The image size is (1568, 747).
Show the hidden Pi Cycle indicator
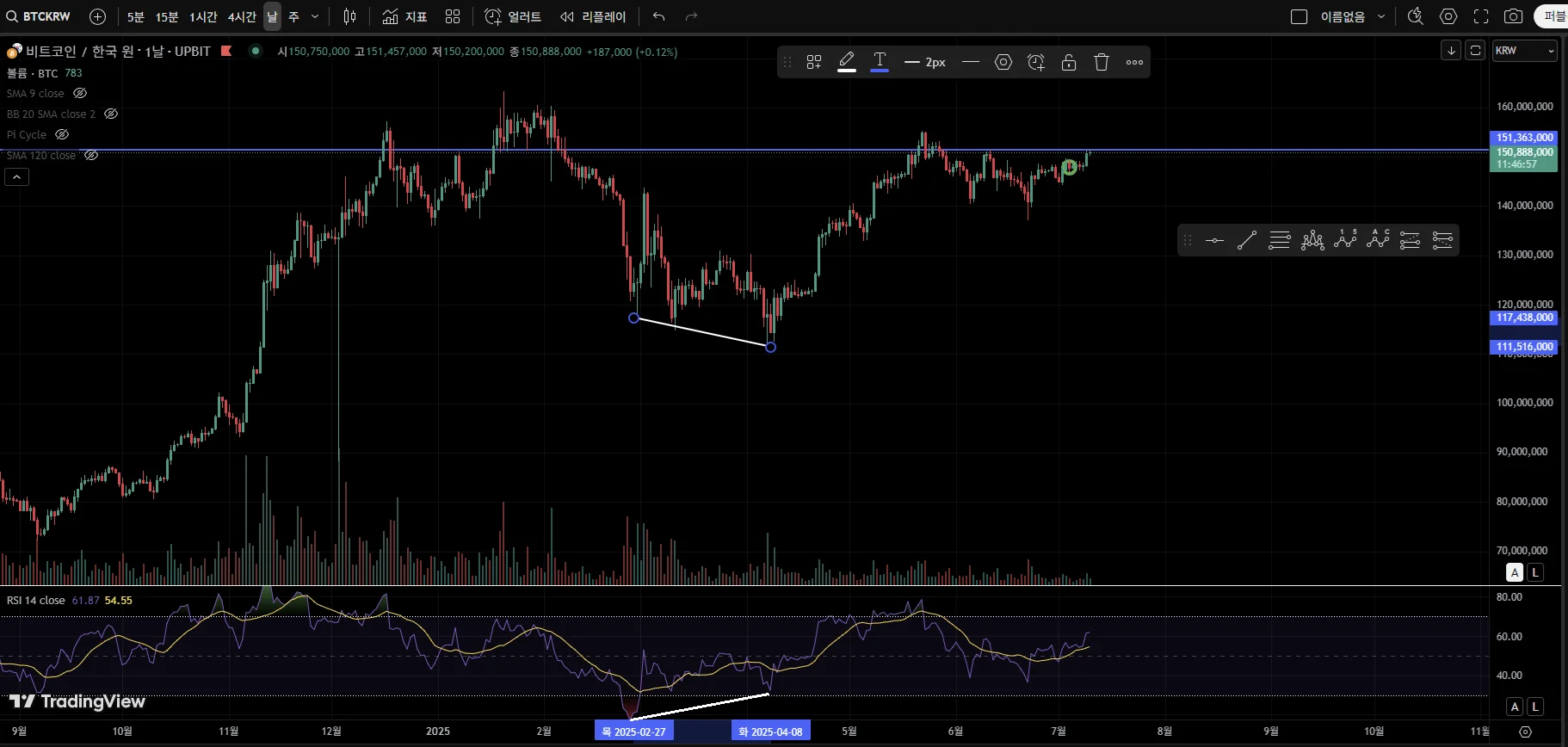pyautogui.click(x=62, y=134)
